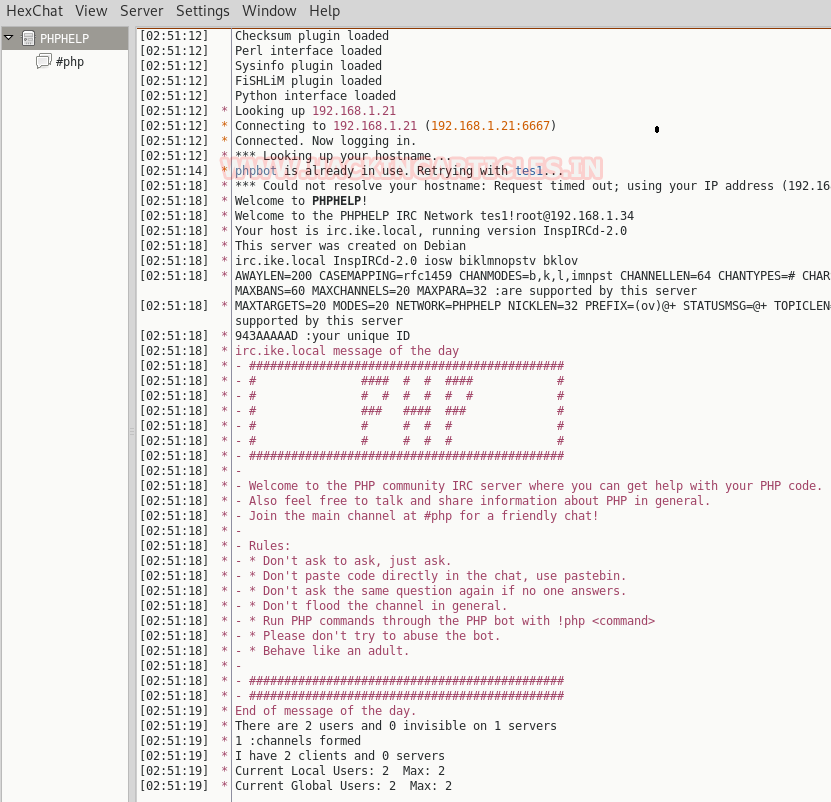Click 'Perl interface loaded' line
Image resolution: width=831 pixels, height=802 pixels.
point(308,50)
